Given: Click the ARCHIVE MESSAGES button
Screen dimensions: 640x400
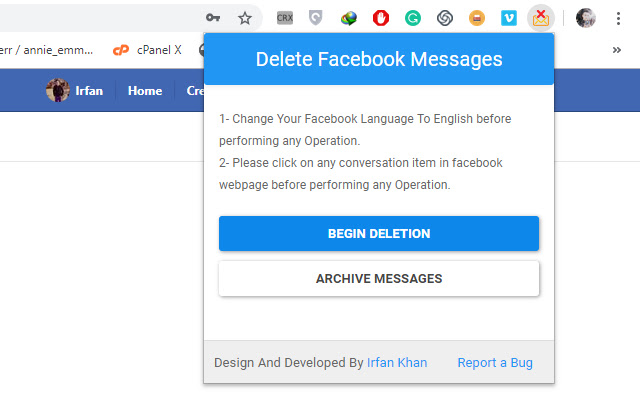Looking at the screenshot, I should tap(379, 278).
